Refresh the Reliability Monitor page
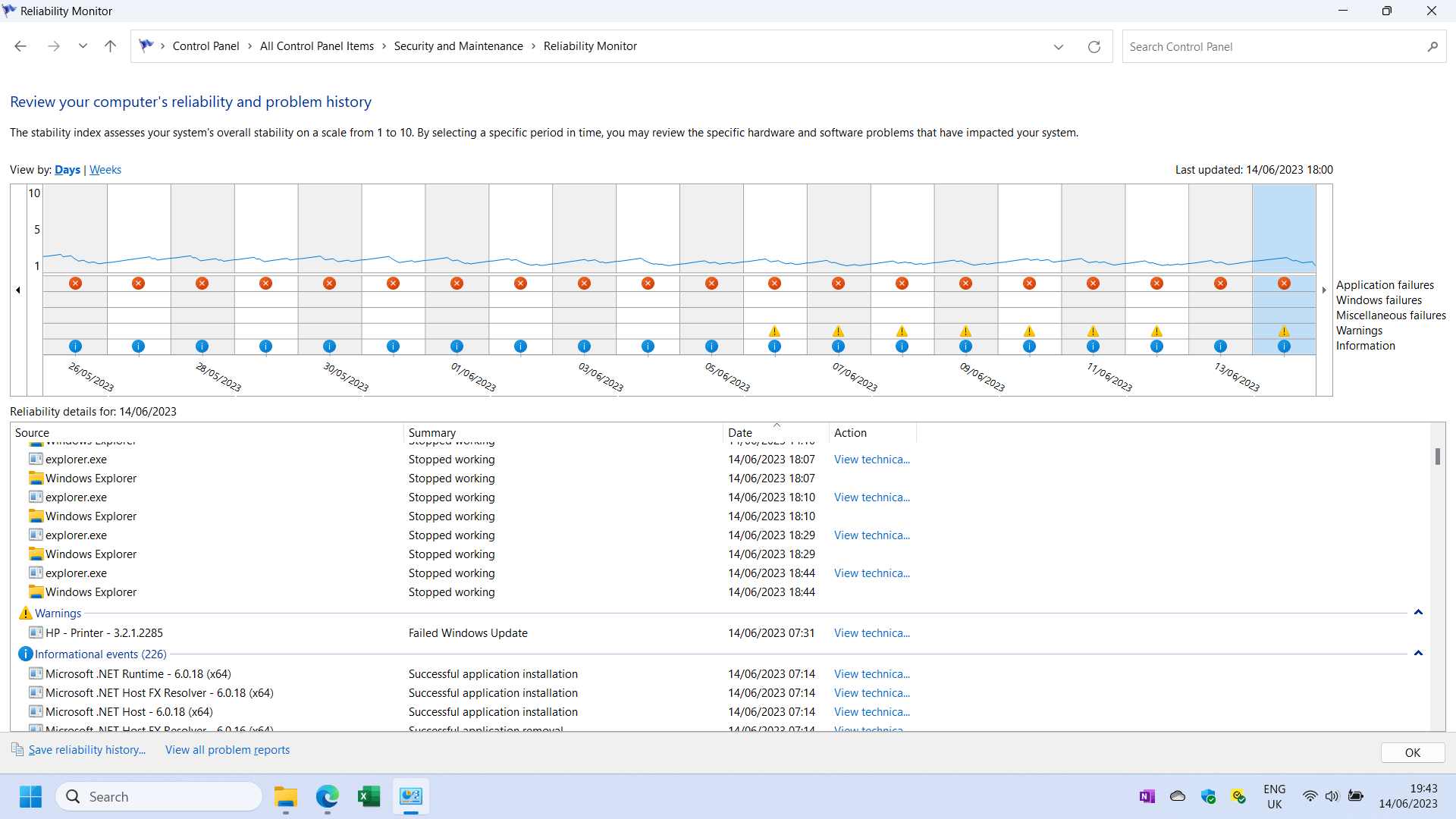The height and width of the screenshot is (819, 1456). 1094,47
